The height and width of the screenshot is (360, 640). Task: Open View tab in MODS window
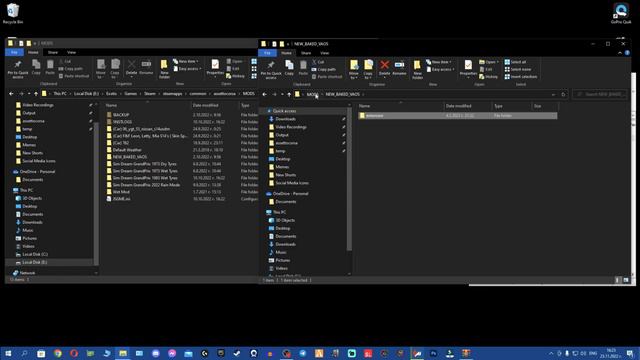coord(71,52)
